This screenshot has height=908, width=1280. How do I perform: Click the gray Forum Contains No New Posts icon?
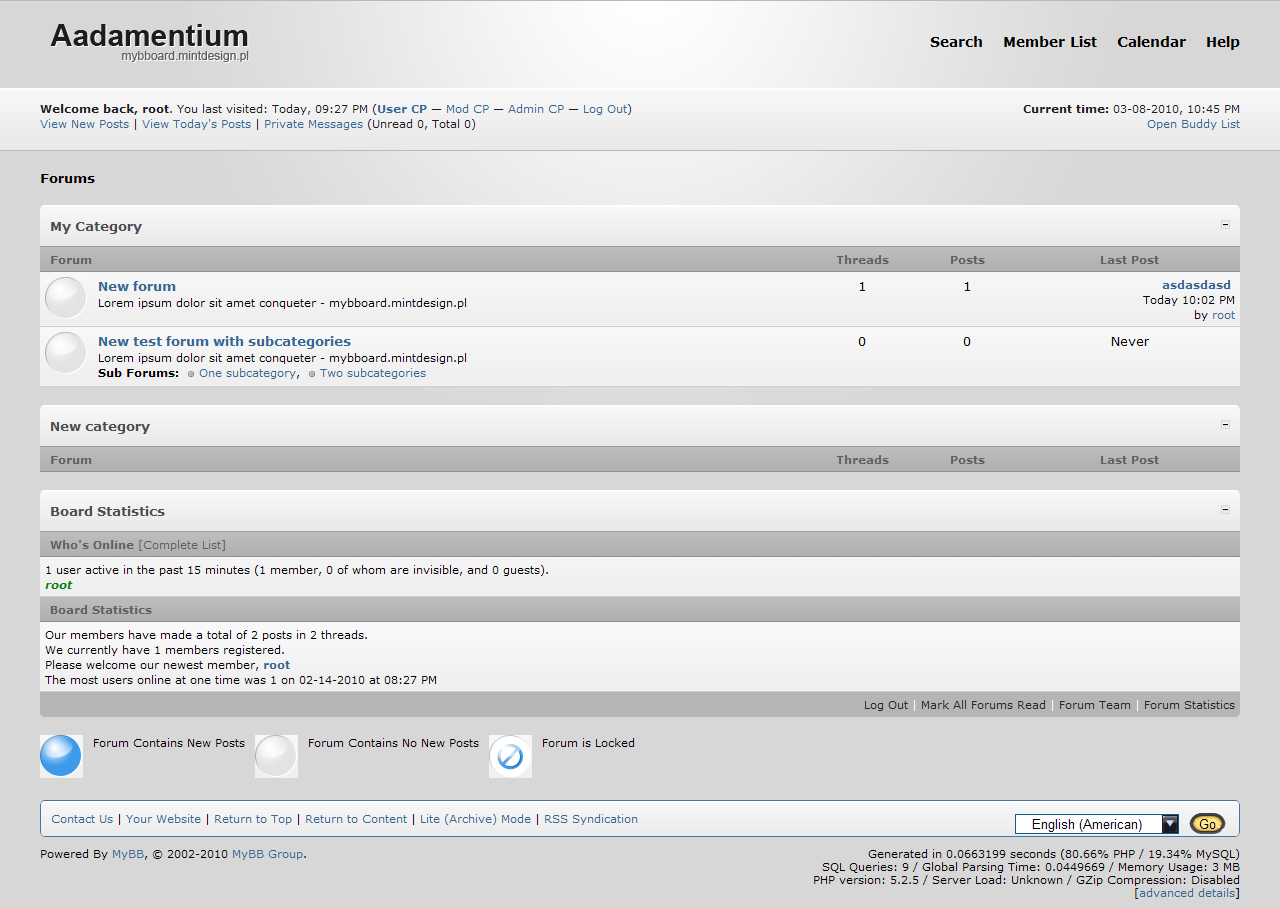pos(276,756)
